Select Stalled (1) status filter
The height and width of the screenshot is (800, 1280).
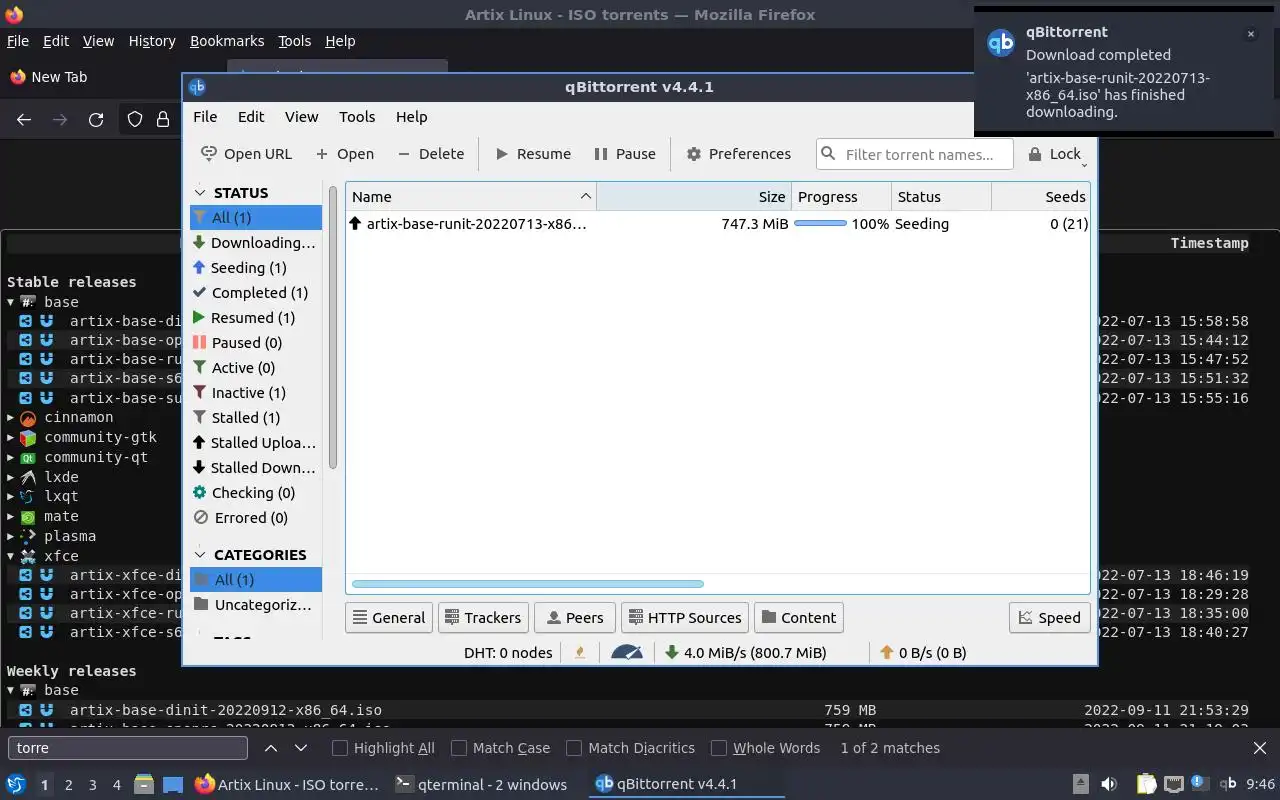point(256,418)
